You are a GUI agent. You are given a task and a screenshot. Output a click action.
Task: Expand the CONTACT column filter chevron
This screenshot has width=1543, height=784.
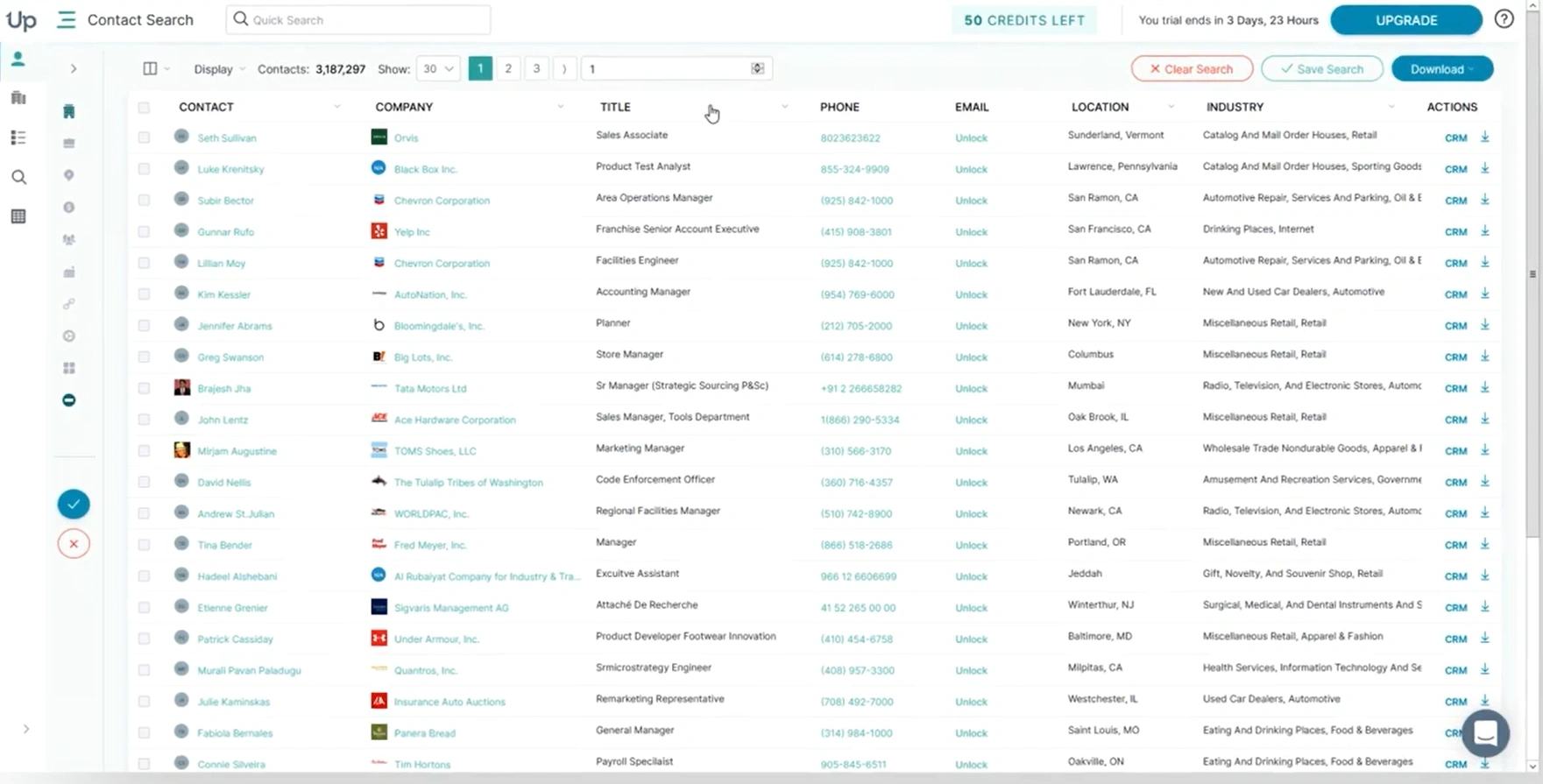pos(336,107)
